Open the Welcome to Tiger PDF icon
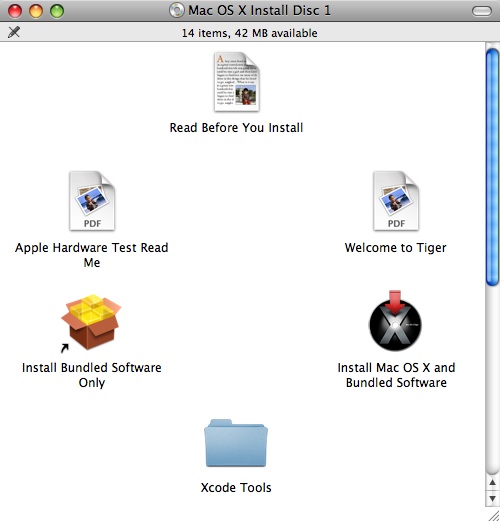 click(x=396, y=201)
